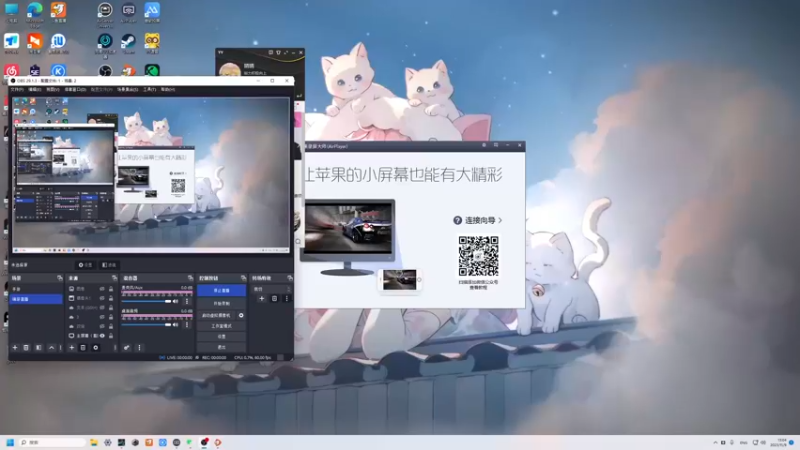Click the QR code in AirPlayer window

click(x=478, y=256)
